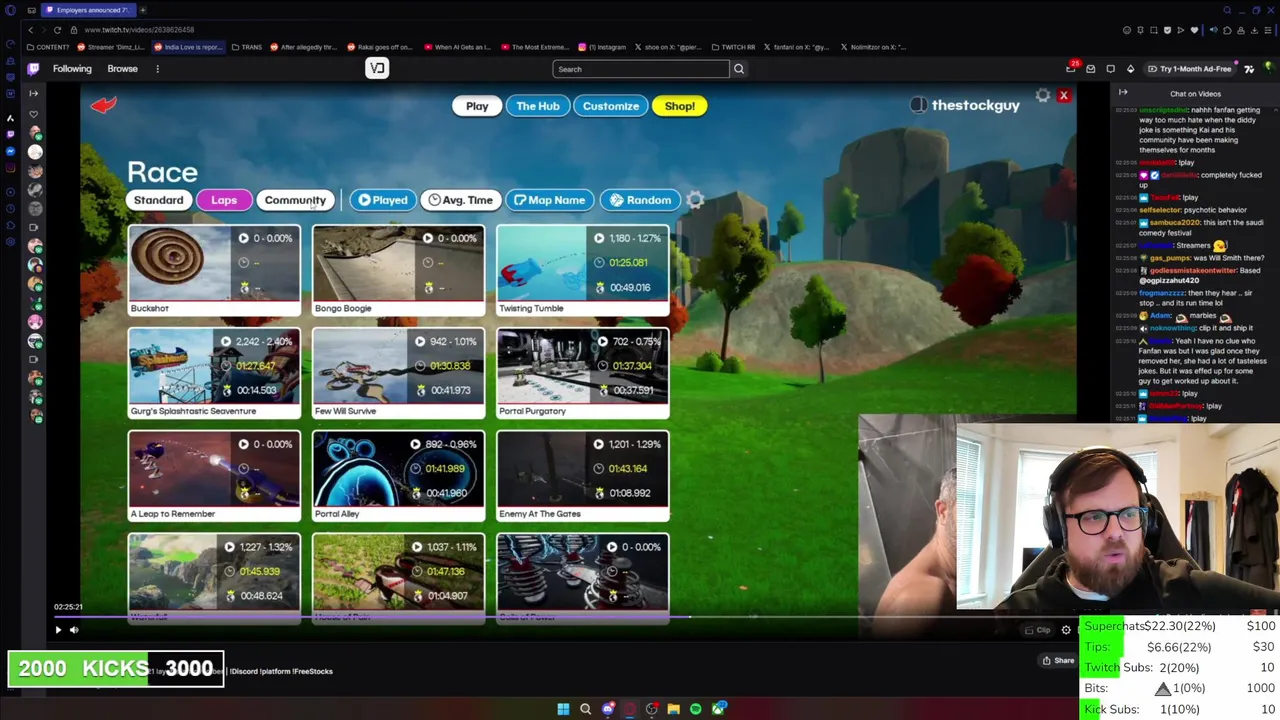This screenshot has width=1280, height=720.
Task: Open the CONTENT? bookmark folder
Action: pos(49,47)
